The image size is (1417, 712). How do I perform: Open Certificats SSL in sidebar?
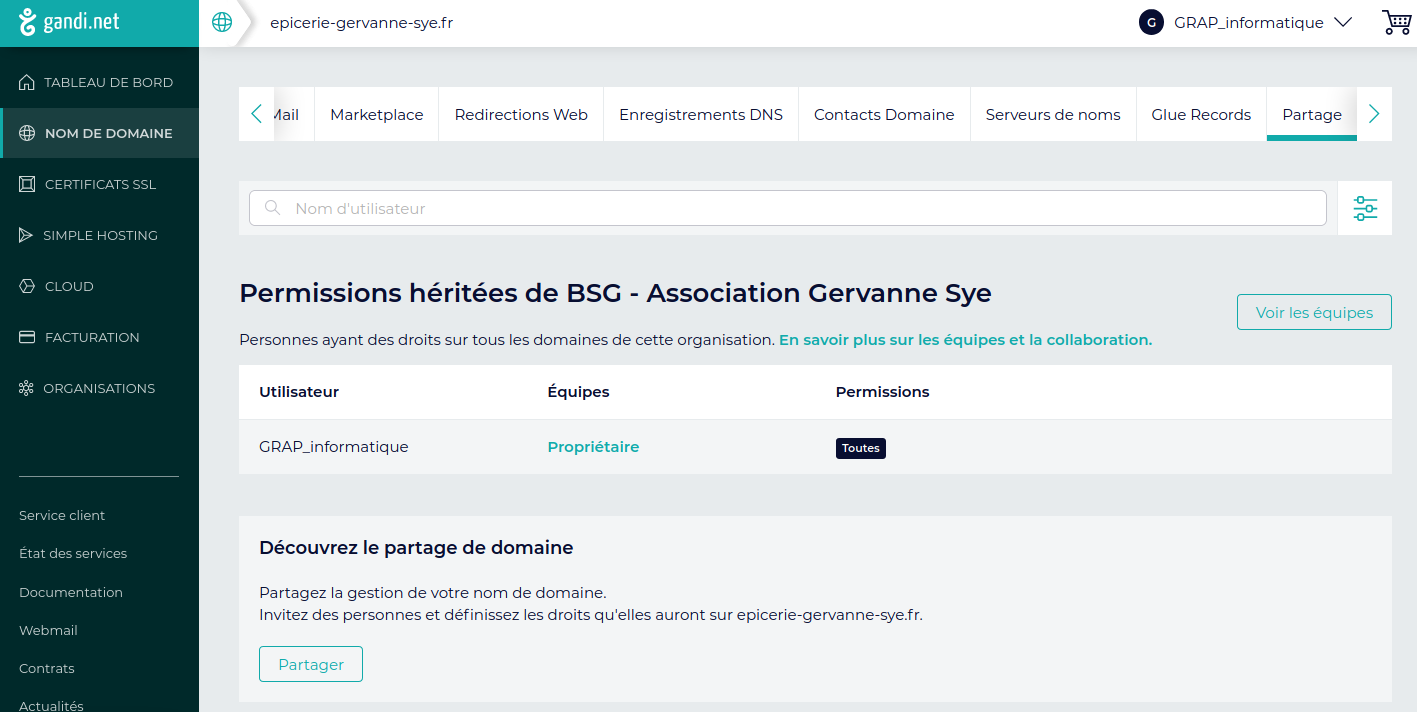[100, 184]
